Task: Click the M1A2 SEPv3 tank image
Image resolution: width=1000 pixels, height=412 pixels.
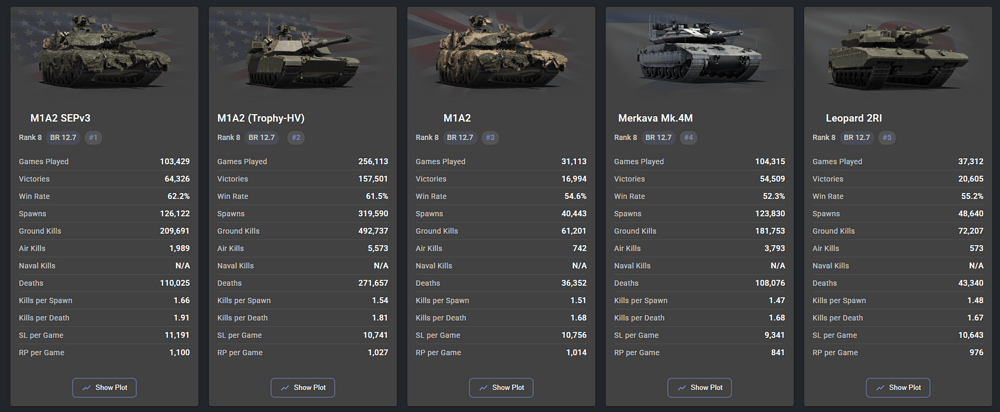Action: pyautogui.click(x=105, y=51)
